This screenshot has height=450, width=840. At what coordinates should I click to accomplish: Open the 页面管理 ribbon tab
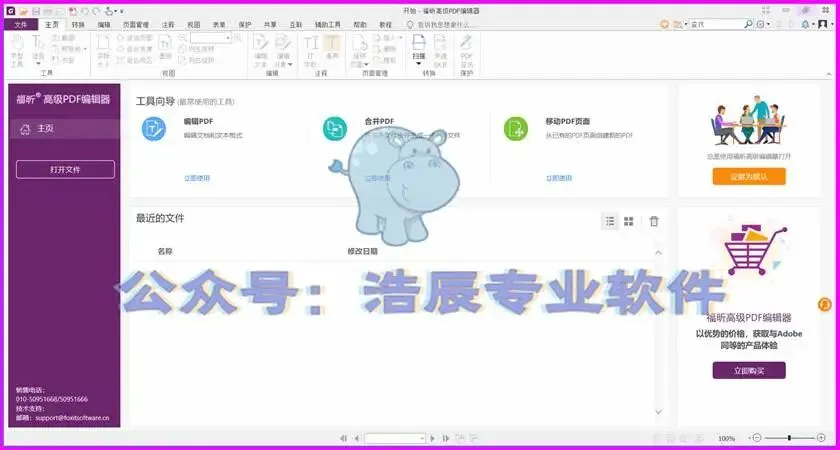coord(136,25)
